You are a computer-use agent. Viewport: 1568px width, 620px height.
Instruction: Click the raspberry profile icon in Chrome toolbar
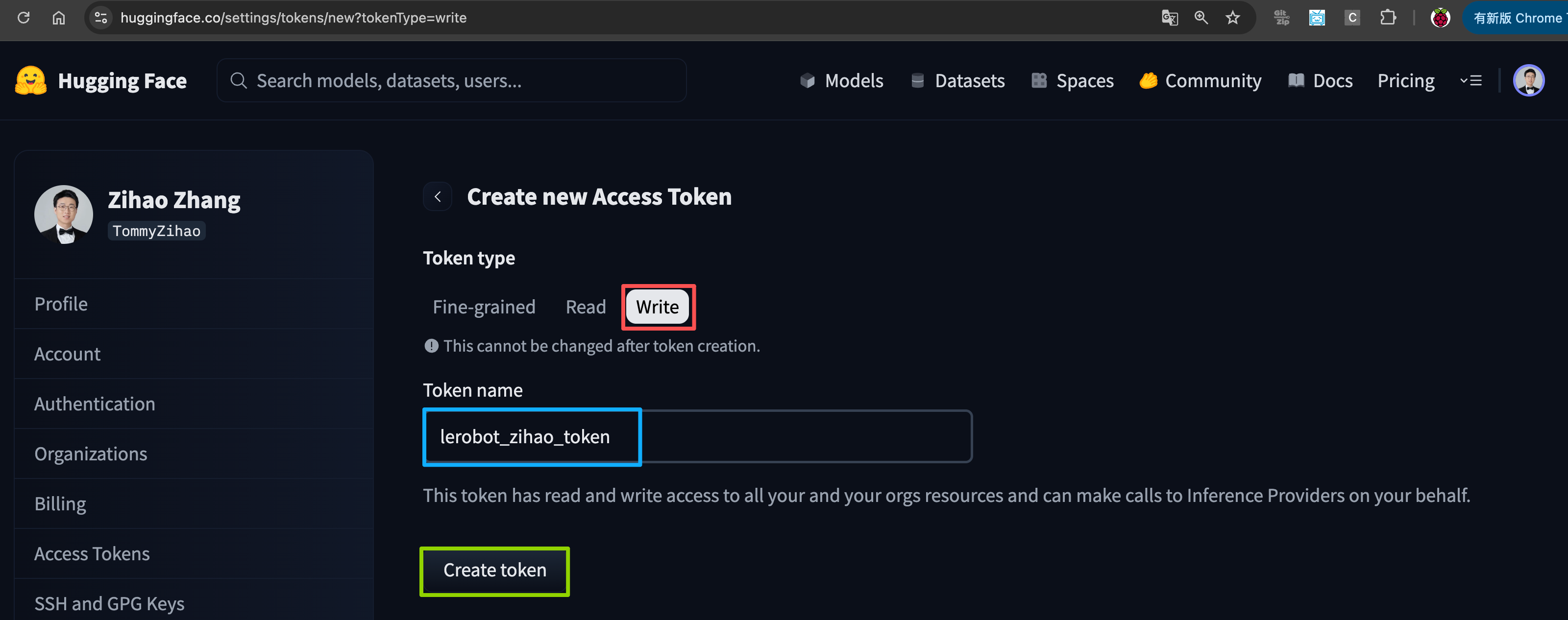[x=1440, y=18]
